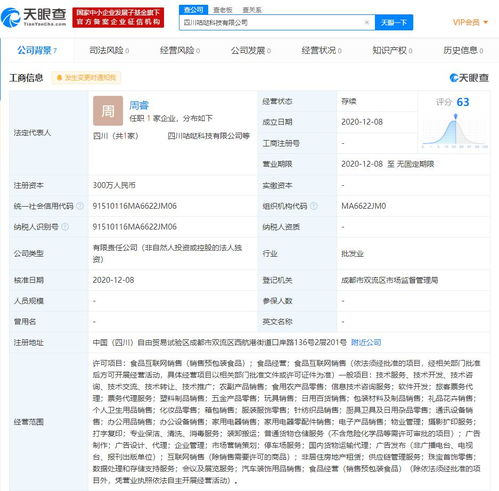Click the help icon beside 组织机构代码
This screenshot has width=499, height=491.
pos(314,206)
